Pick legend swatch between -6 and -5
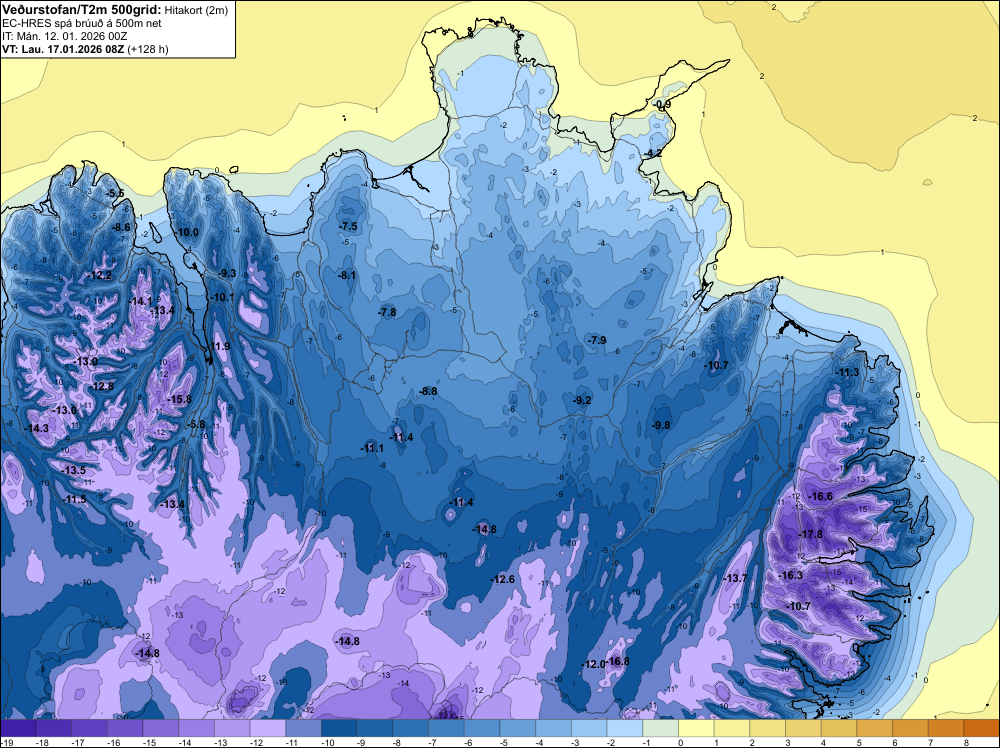1000x748 pixels. coord(482,728)
